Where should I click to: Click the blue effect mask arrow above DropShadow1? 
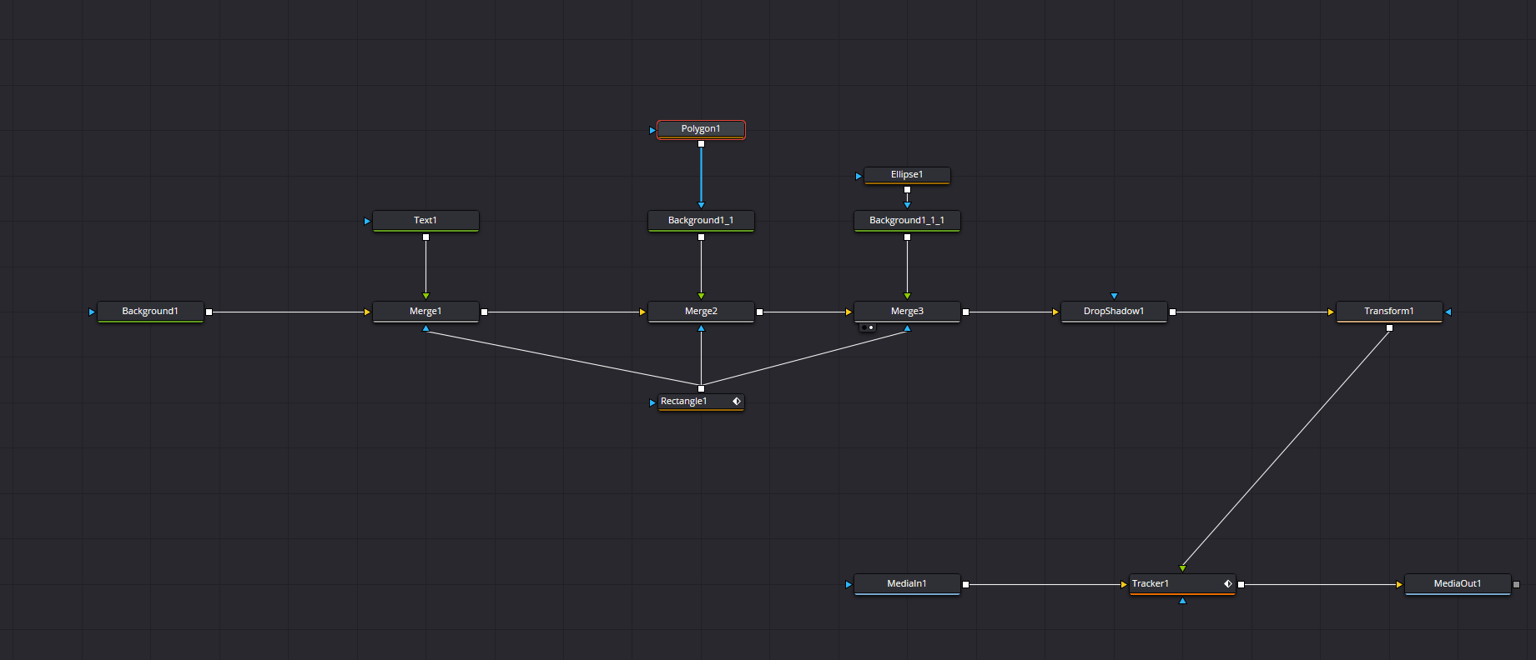point(1114,296)
